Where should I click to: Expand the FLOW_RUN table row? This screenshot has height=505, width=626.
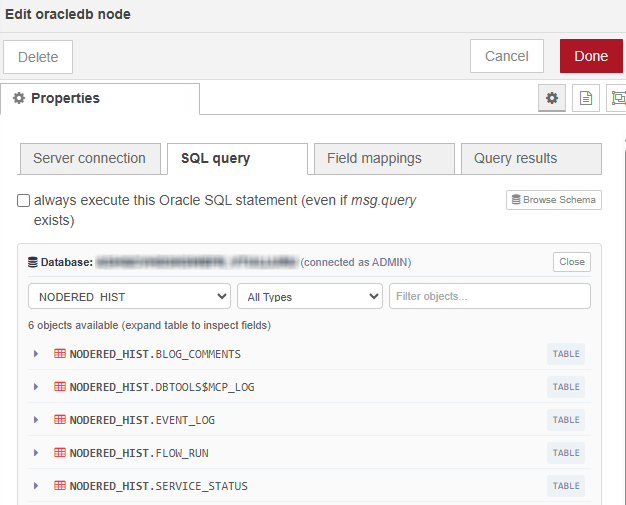coord(36,452)
